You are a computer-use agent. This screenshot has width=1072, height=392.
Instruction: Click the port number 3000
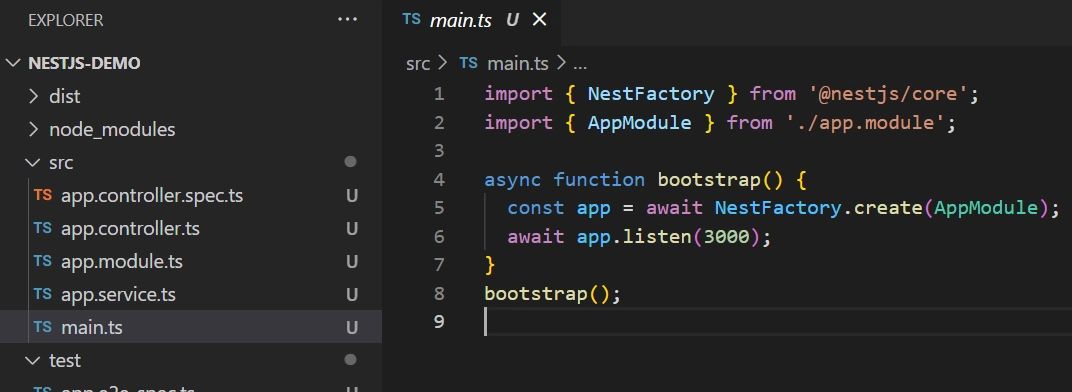click(726, 237)
